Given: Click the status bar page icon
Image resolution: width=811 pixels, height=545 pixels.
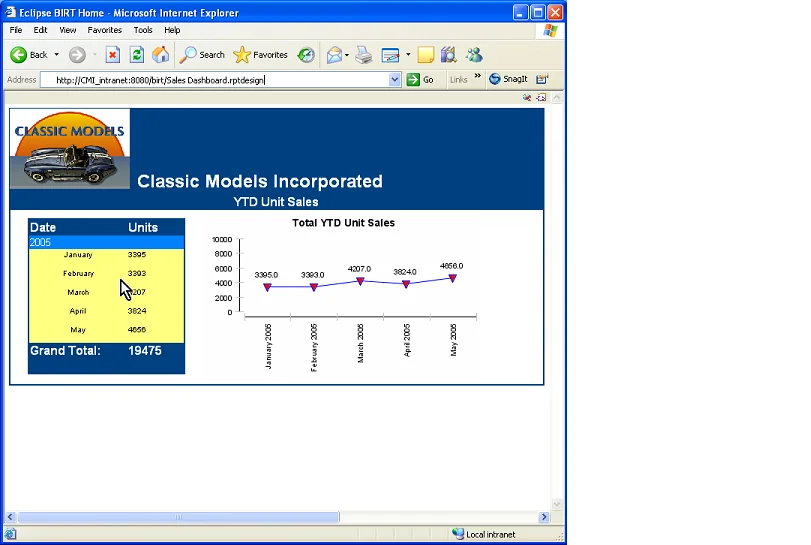Looking at the screenshot, I should click(x=11, y=534).
